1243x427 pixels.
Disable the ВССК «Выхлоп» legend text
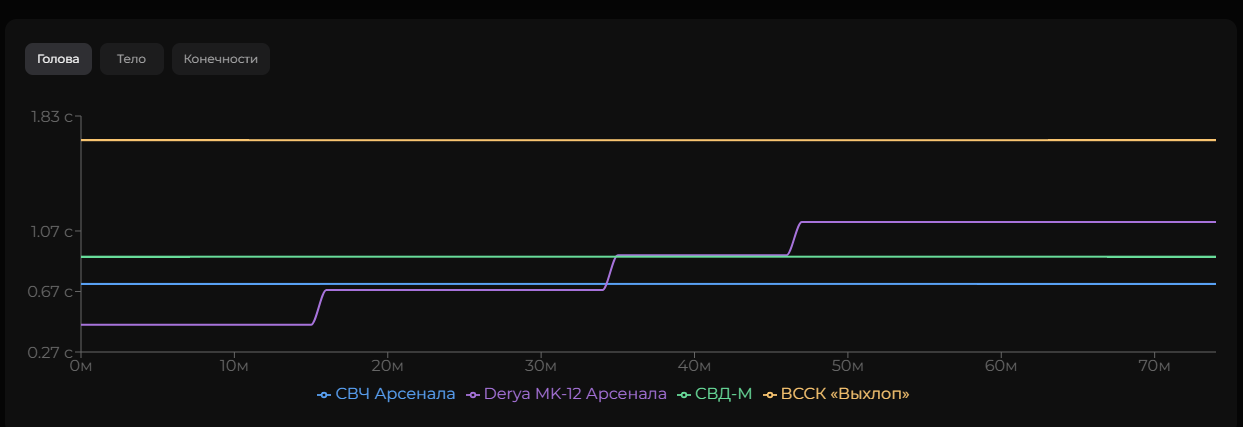(845, 394)
